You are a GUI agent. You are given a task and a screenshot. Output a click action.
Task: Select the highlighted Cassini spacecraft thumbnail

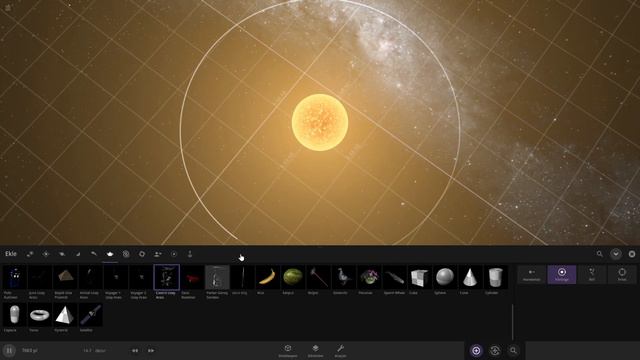tap(166, 277)
